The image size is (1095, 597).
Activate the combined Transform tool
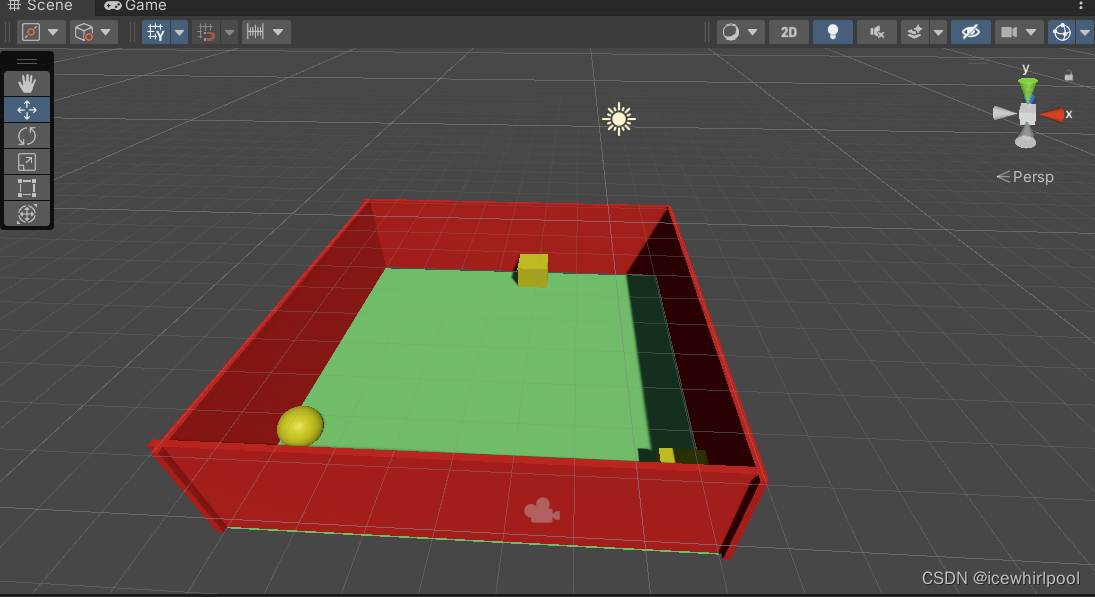coord(27,214)
